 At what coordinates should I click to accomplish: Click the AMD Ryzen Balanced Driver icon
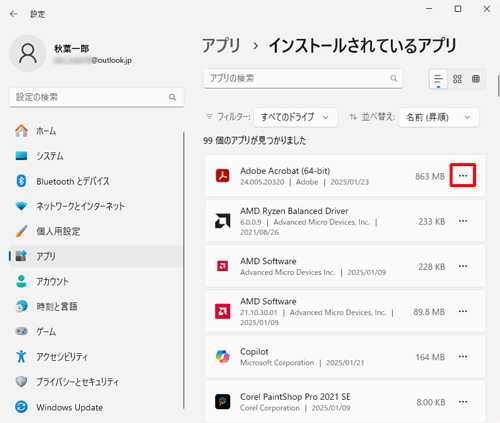point(222,221)
